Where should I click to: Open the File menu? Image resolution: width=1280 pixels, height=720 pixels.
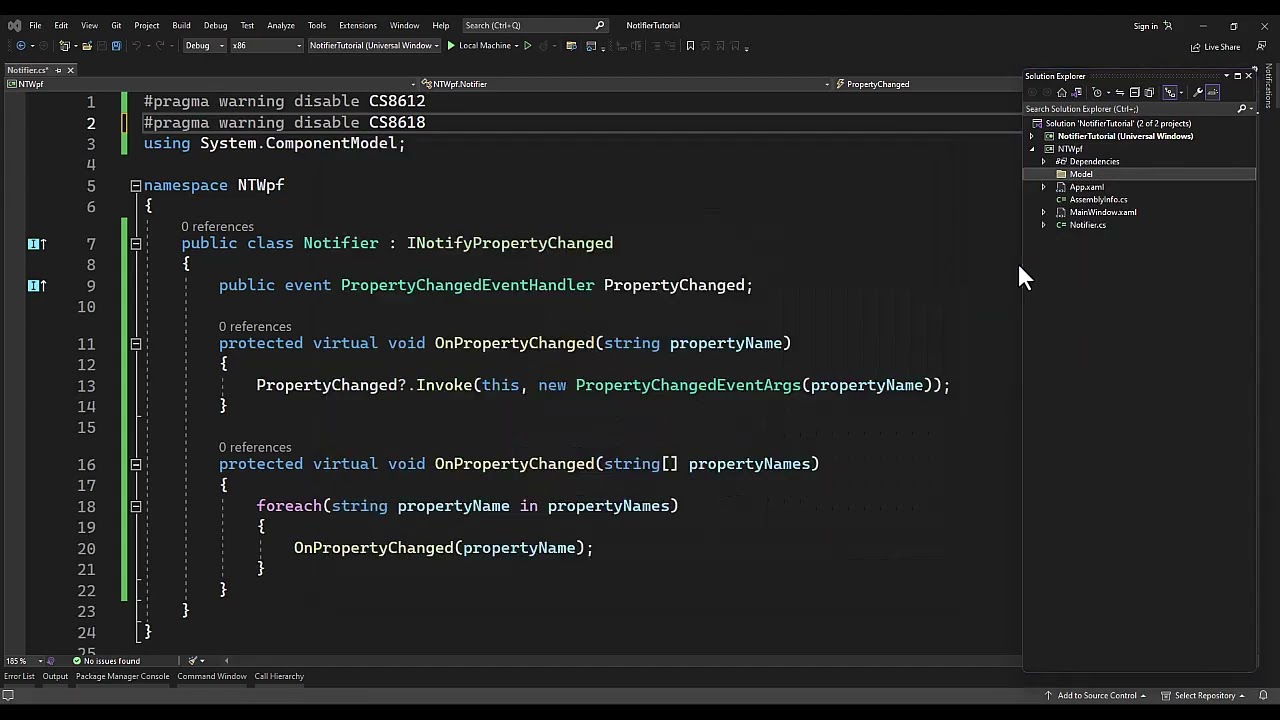tap(35, 25)
